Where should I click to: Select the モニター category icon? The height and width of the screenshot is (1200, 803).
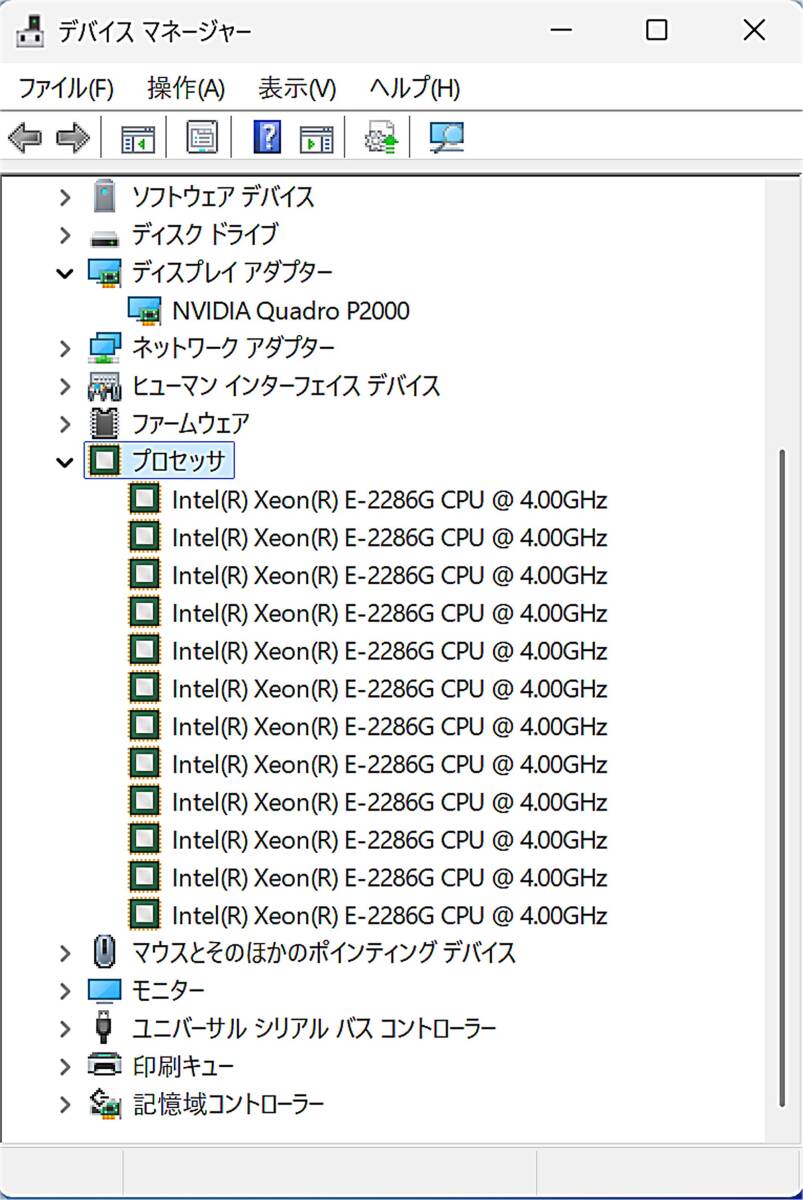click(x=104, y=990)
